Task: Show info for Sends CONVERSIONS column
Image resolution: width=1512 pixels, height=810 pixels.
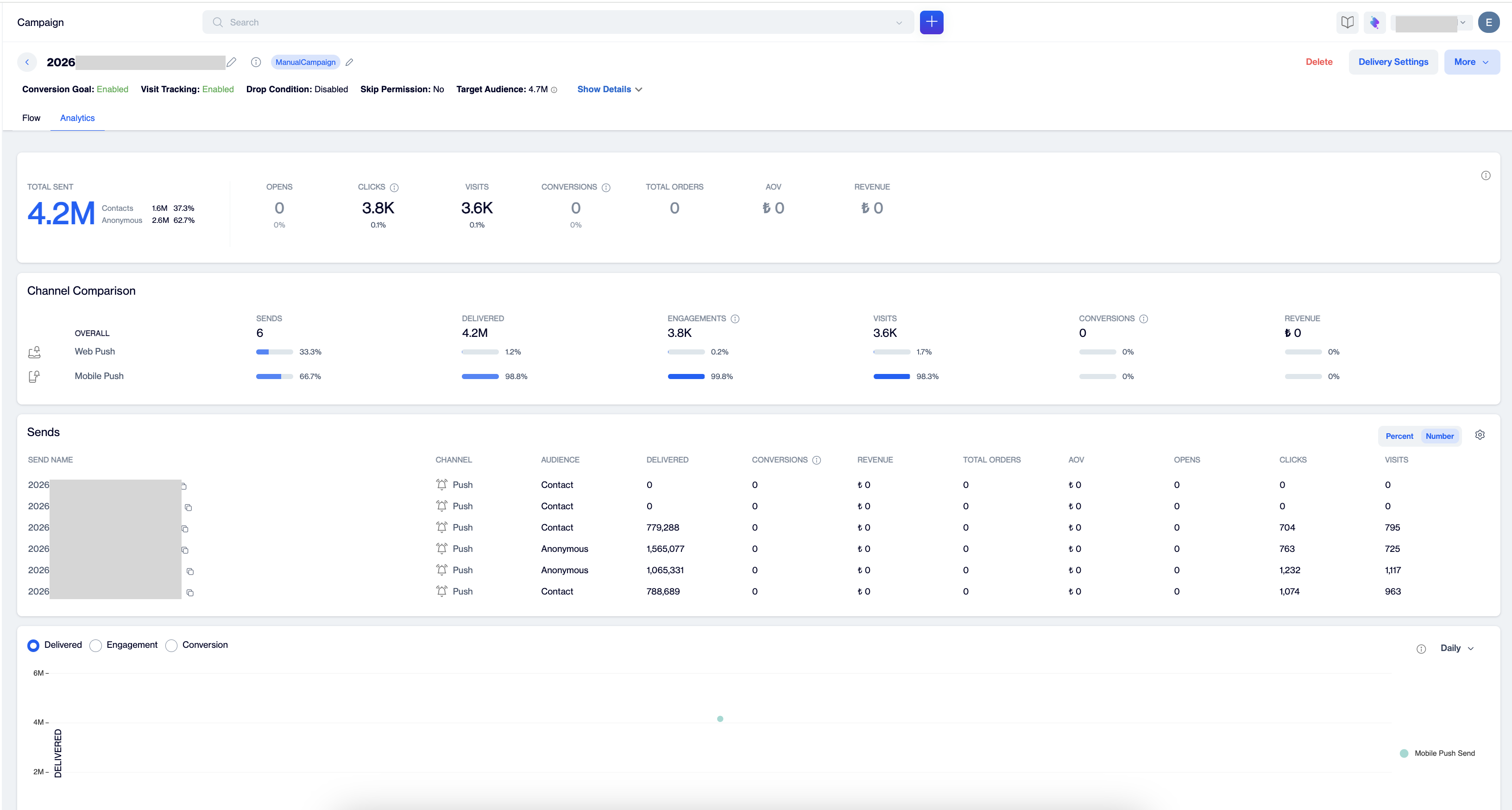Action: click(817, 460)
